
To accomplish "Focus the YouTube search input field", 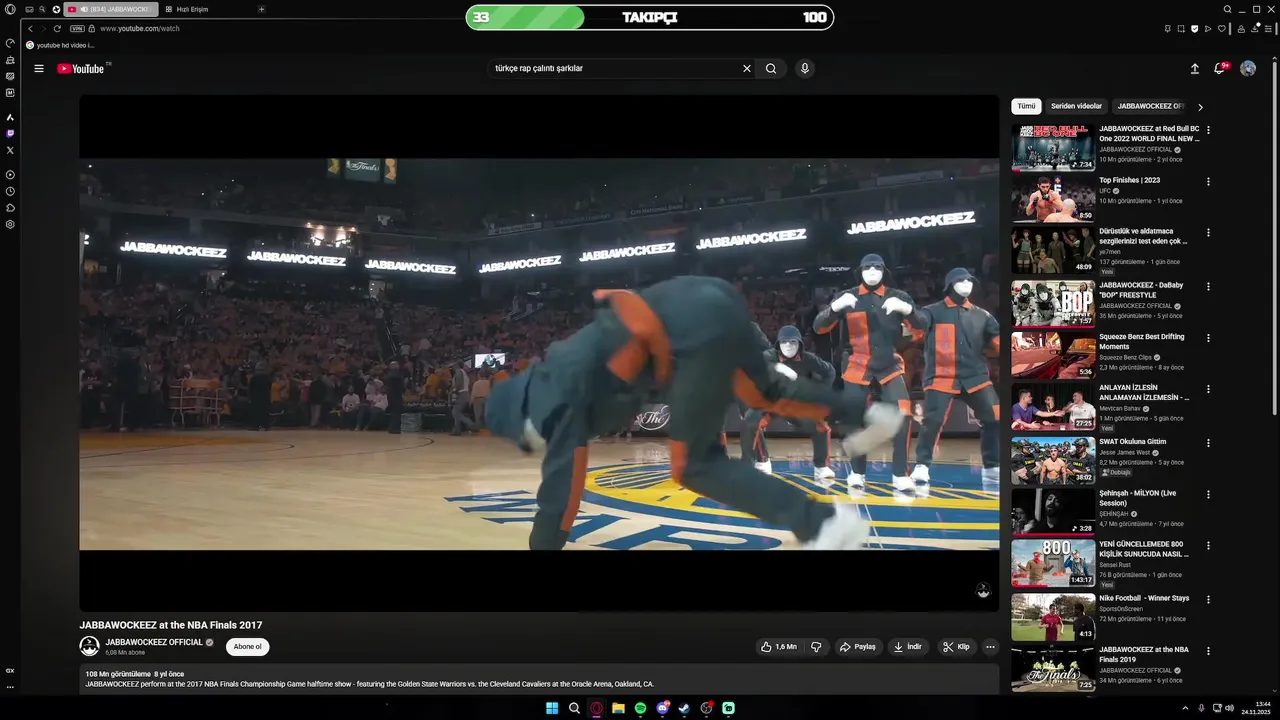I will pyautogui.click(x=615, y=69).
